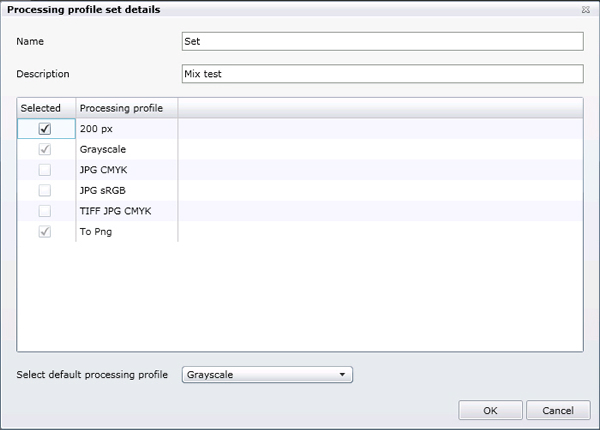Select the Grayscale row label in the list

pos(101,149)
